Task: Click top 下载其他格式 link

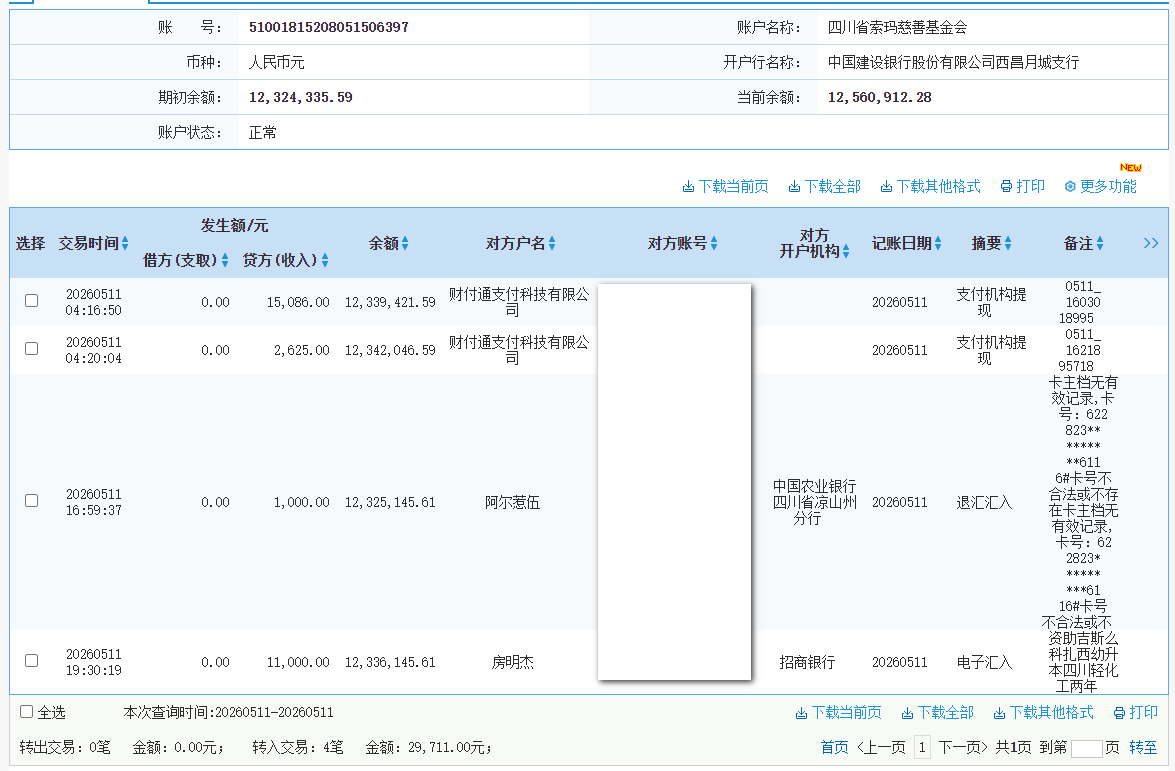Action: (930, 187)
